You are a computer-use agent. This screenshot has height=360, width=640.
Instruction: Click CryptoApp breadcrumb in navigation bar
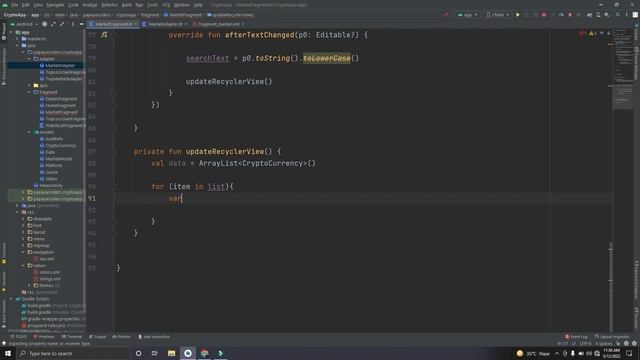(15, 15)
